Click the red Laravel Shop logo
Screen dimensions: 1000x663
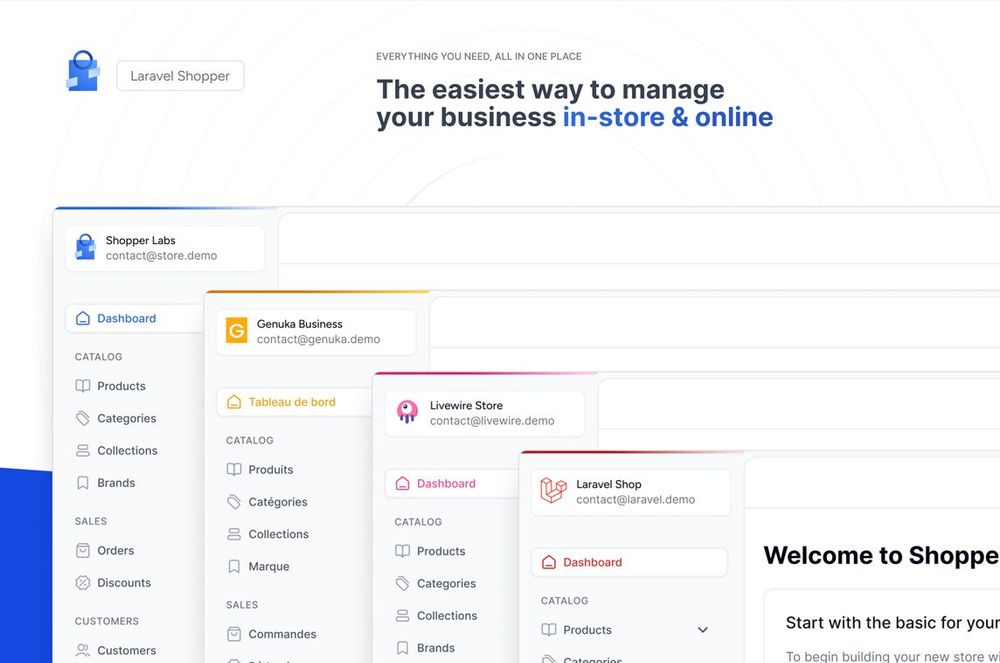[553, 491]
